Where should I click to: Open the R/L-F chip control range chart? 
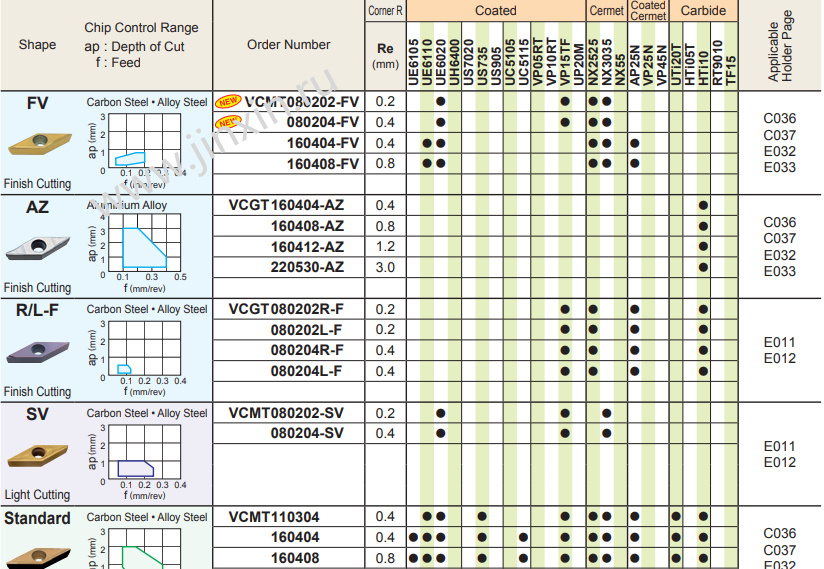click(x=143, y=351)
